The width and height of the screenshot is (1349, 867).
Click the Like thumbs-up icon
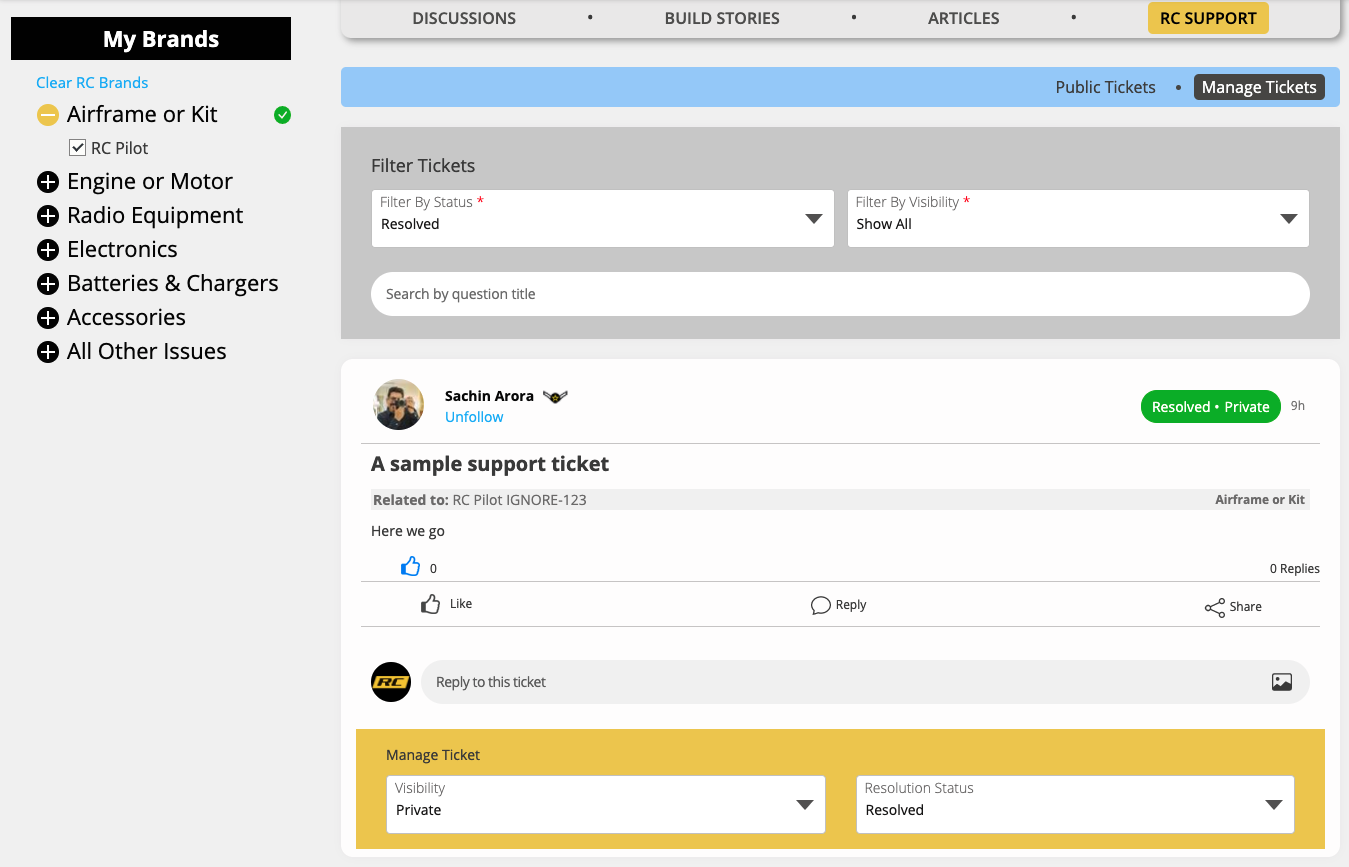click(431, 604)
